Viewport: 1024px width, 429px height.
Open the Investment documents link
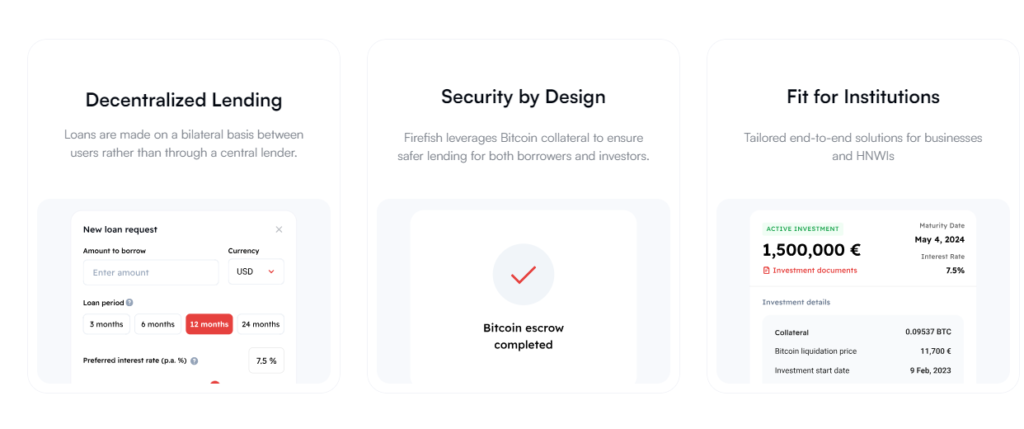point(814,271)
